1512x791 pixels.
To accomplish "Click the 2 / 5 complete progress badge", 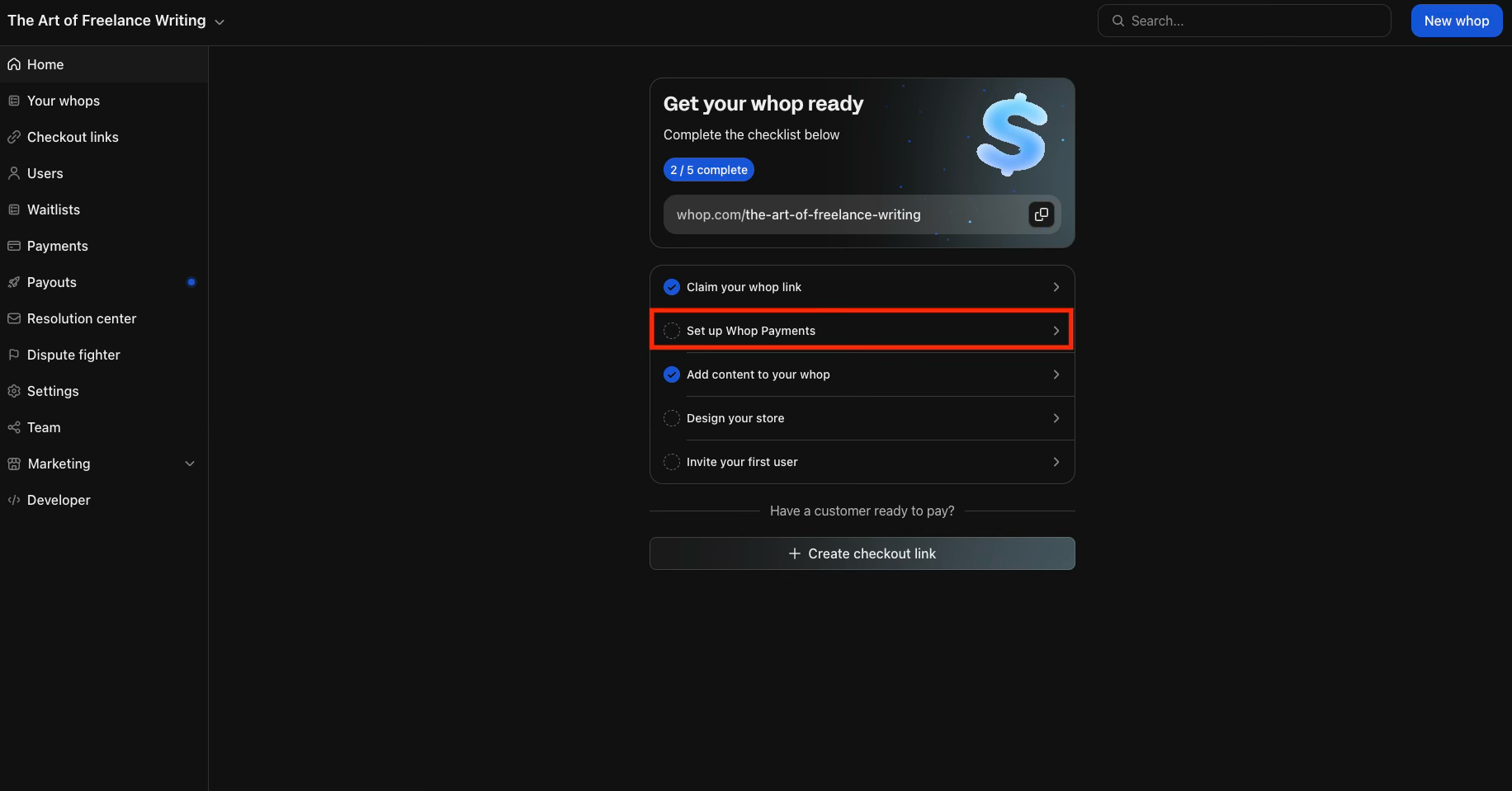I will (x=708, y=170).
